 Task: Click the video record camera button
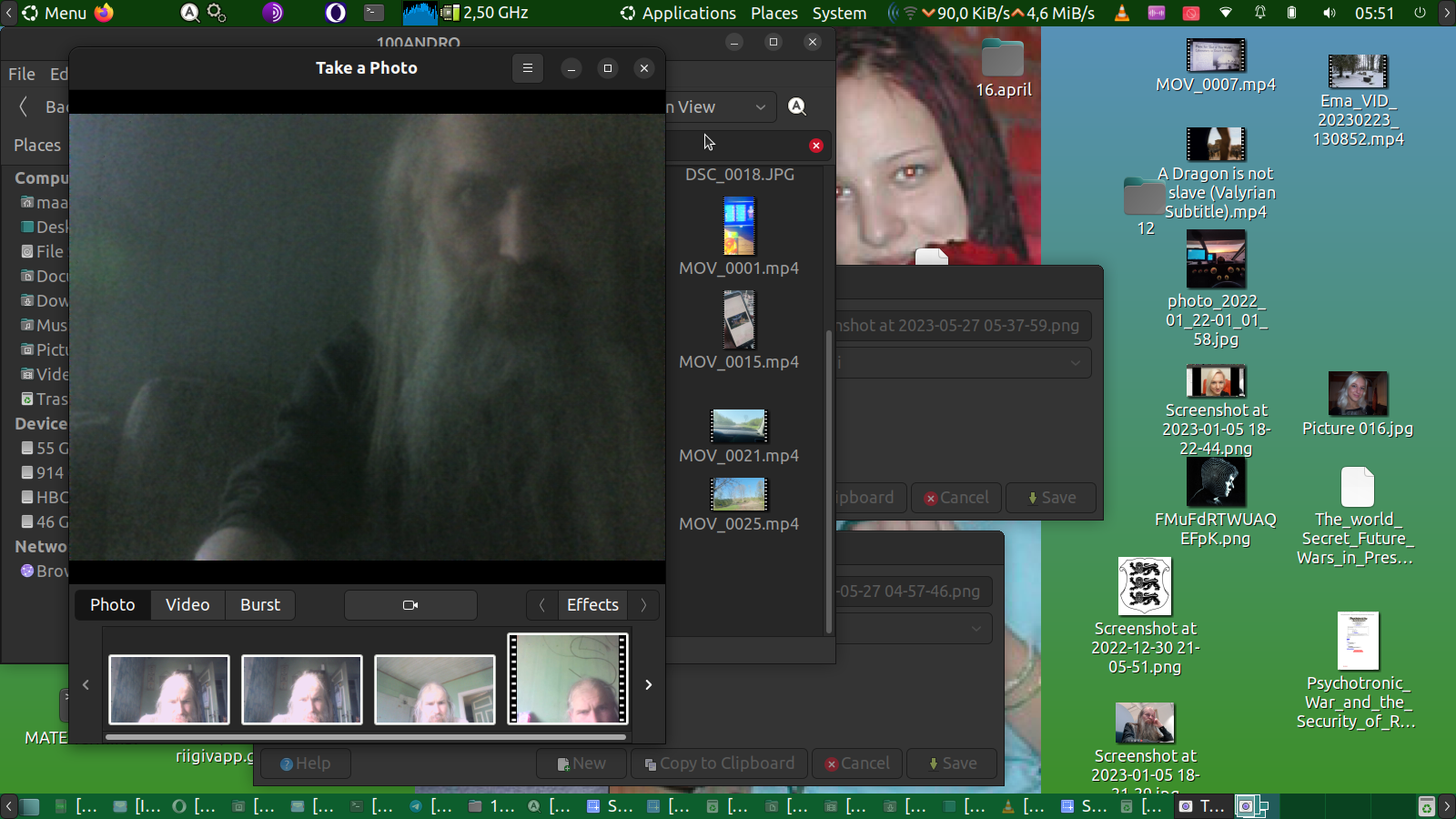point(410,605)
